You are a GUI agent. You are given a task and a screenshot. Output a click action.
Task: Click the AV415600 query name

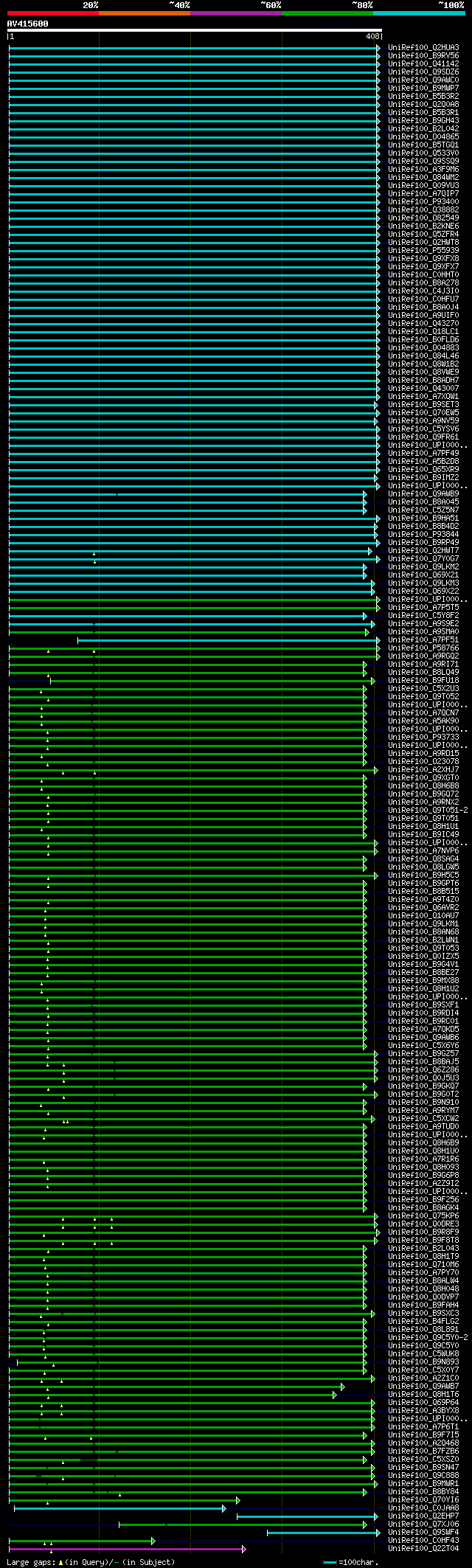[x=28, y=24]
